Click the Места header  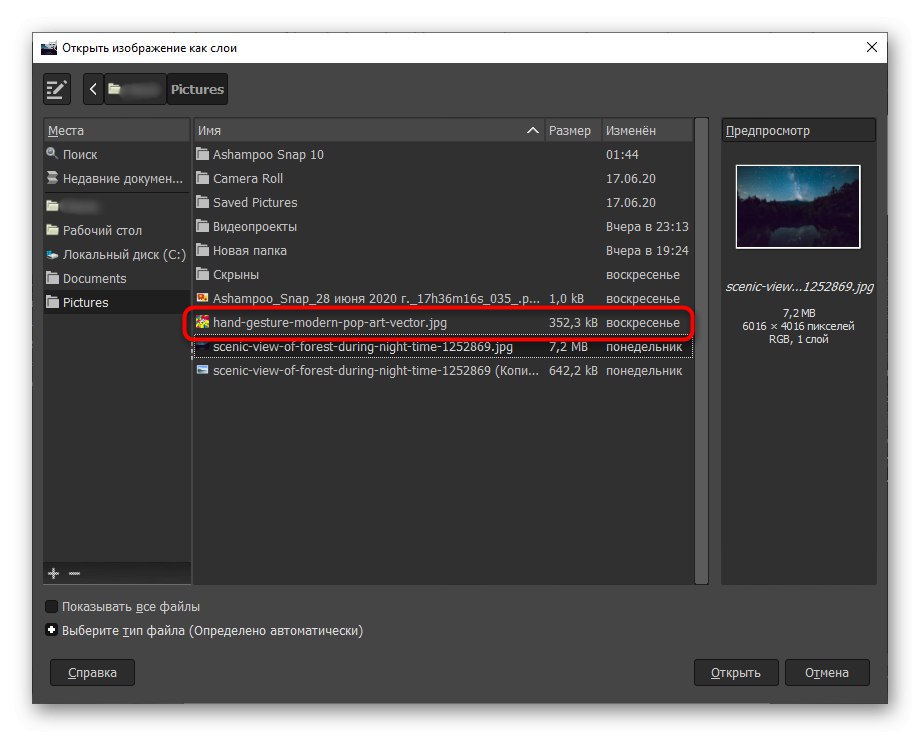(117, 130)
